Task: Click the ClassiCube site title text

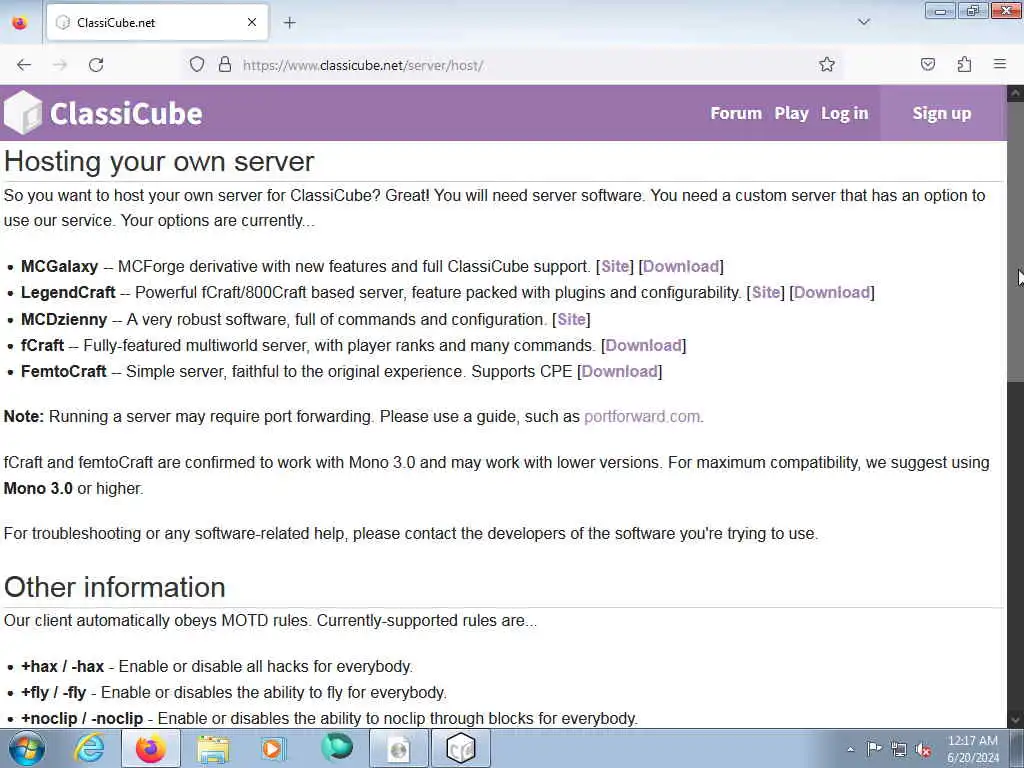Action: tap(126, 114)
